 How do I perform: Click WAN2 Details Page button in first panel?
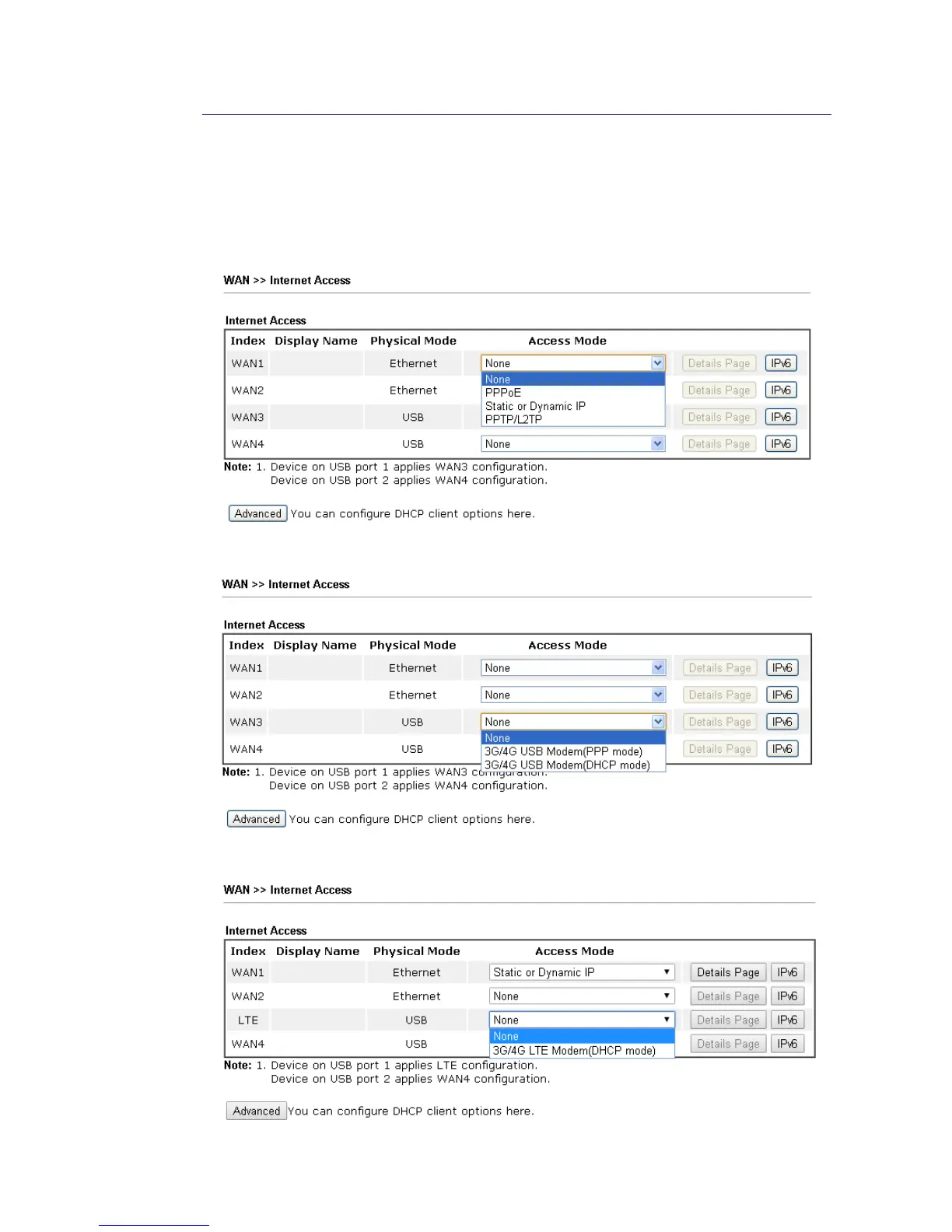point(719,390)
